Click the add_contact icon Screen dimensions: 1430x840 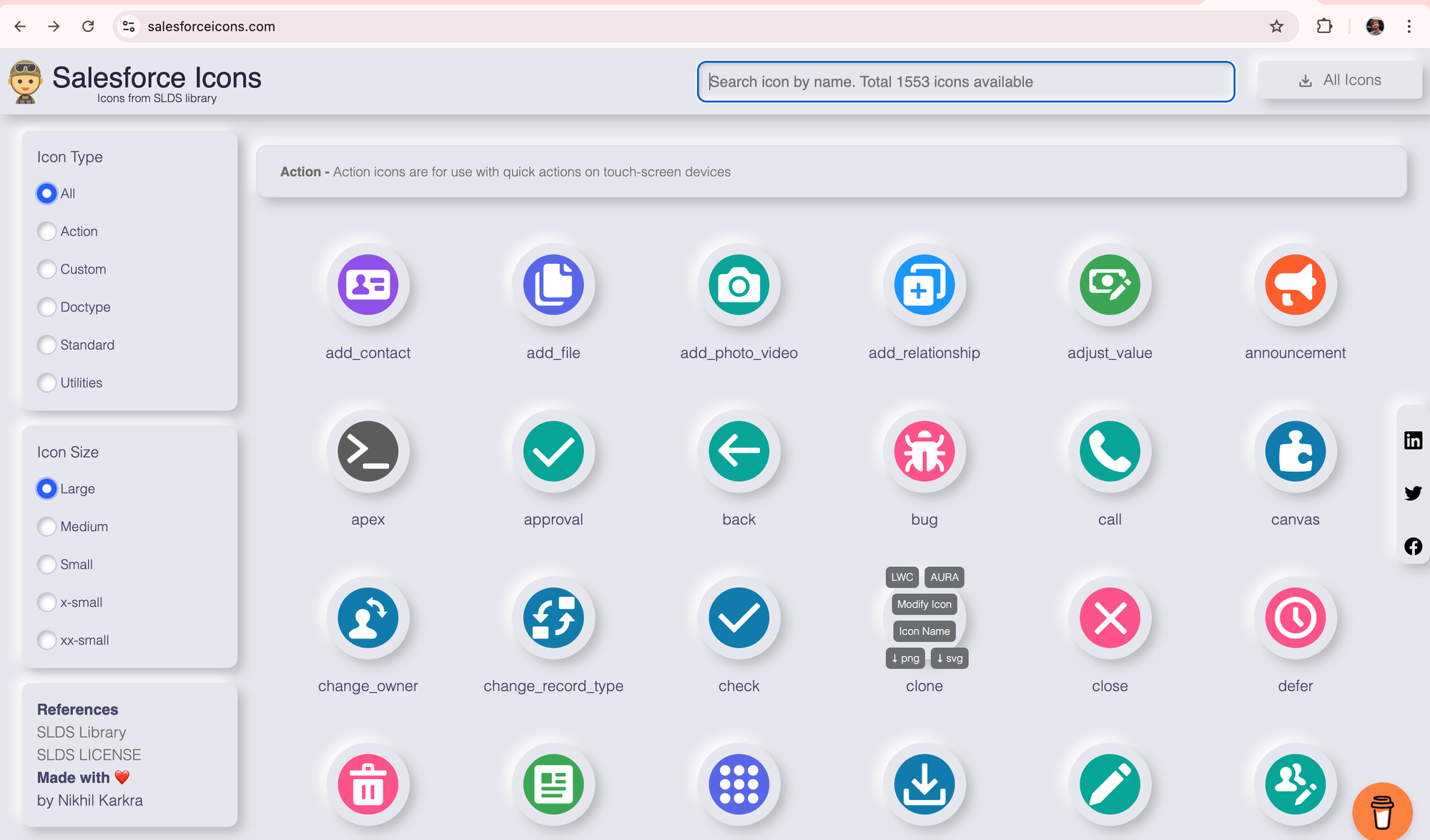click(368, 285)
